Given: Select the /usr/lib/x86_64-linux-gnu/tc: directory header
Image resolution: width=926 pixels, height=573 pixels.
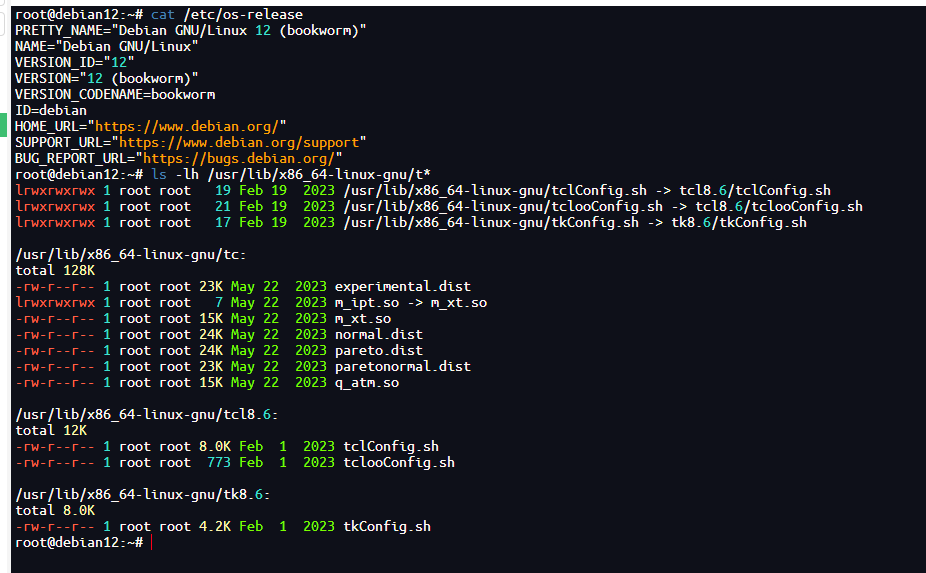Looking at the screenshot, I should coord(131,255).
